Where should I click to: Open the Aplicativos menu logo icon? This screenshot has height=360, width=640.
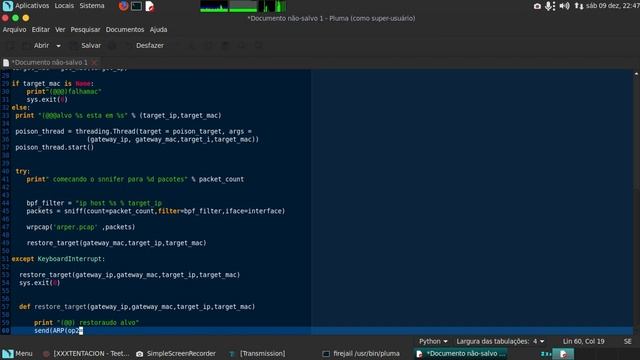7,6
